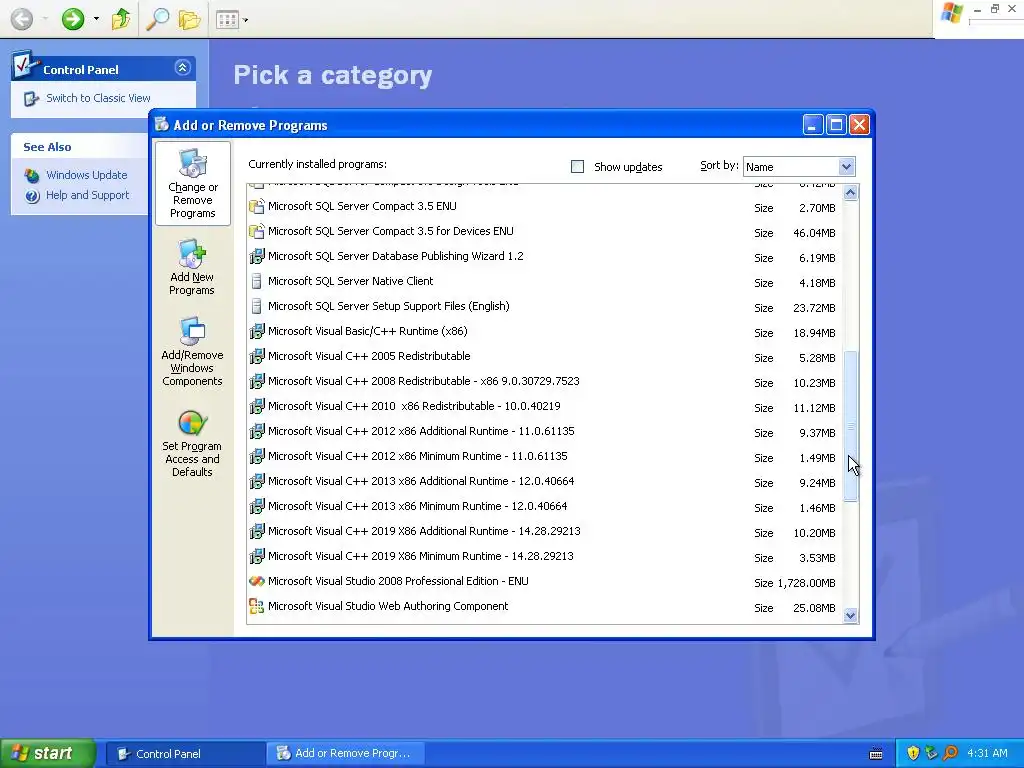Click the magnifier tray icon
Image resolution: width=1024 pixels, height=768 pixels.
[x=951, y=754]
